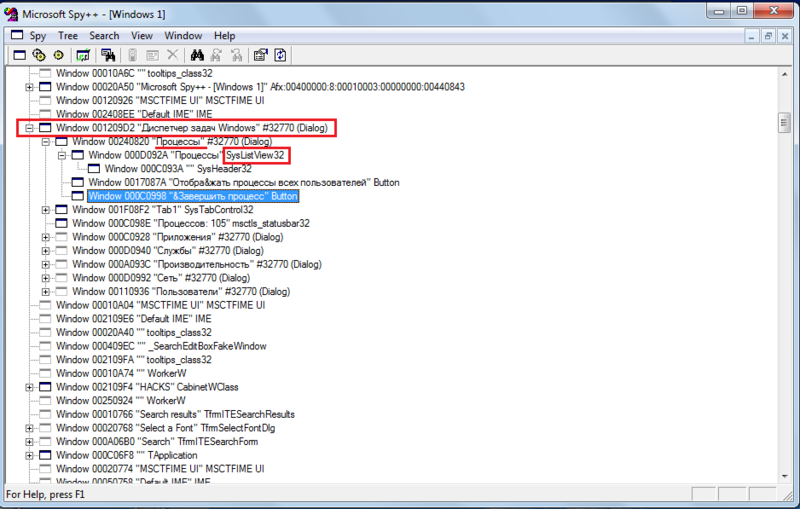Viewport: 800px width, 509px height.
Task: Select Window 00120926 MSCTFIME UI row
Action: pos(160,100)
